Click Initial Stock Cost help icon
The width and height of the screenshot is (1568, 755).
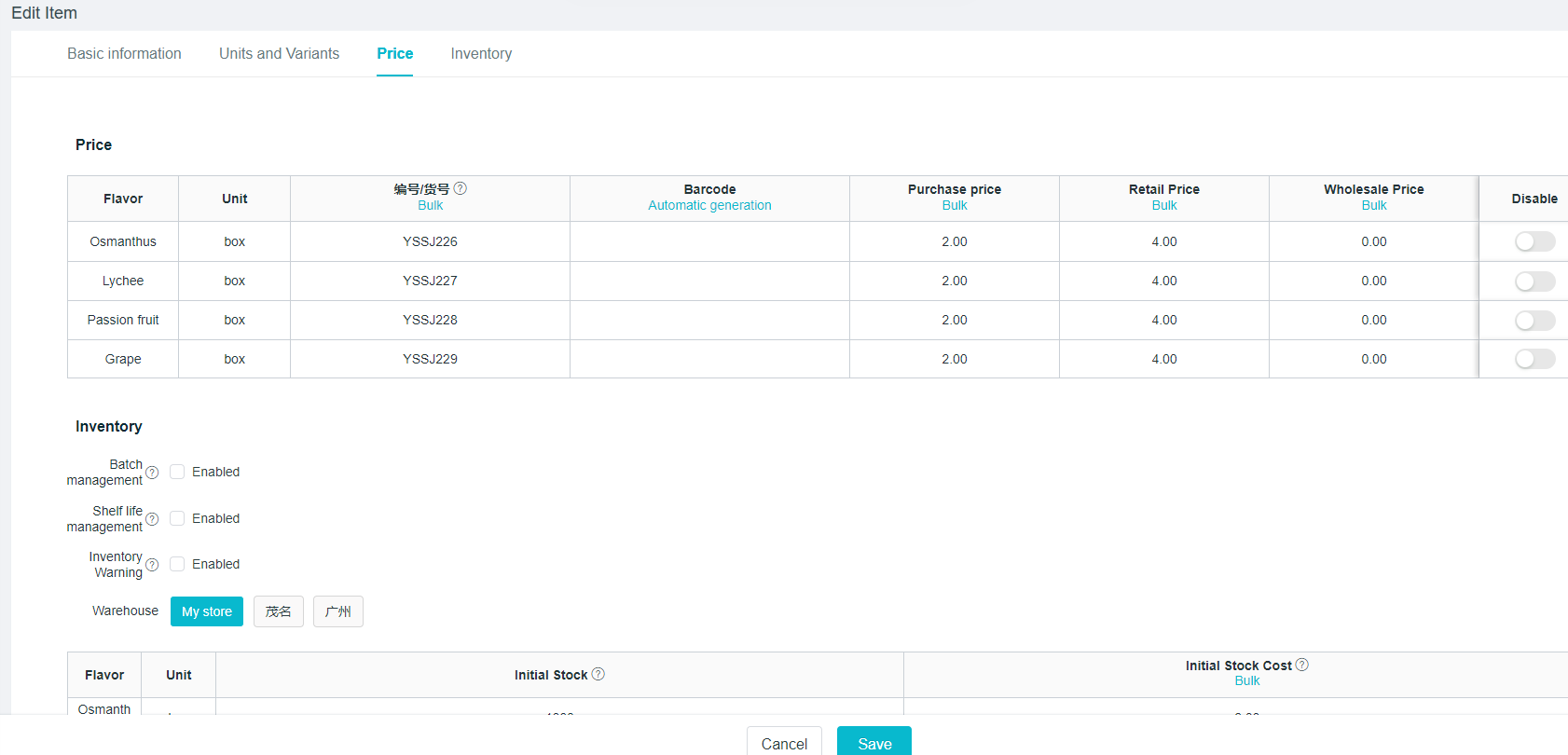point(1302,665)
